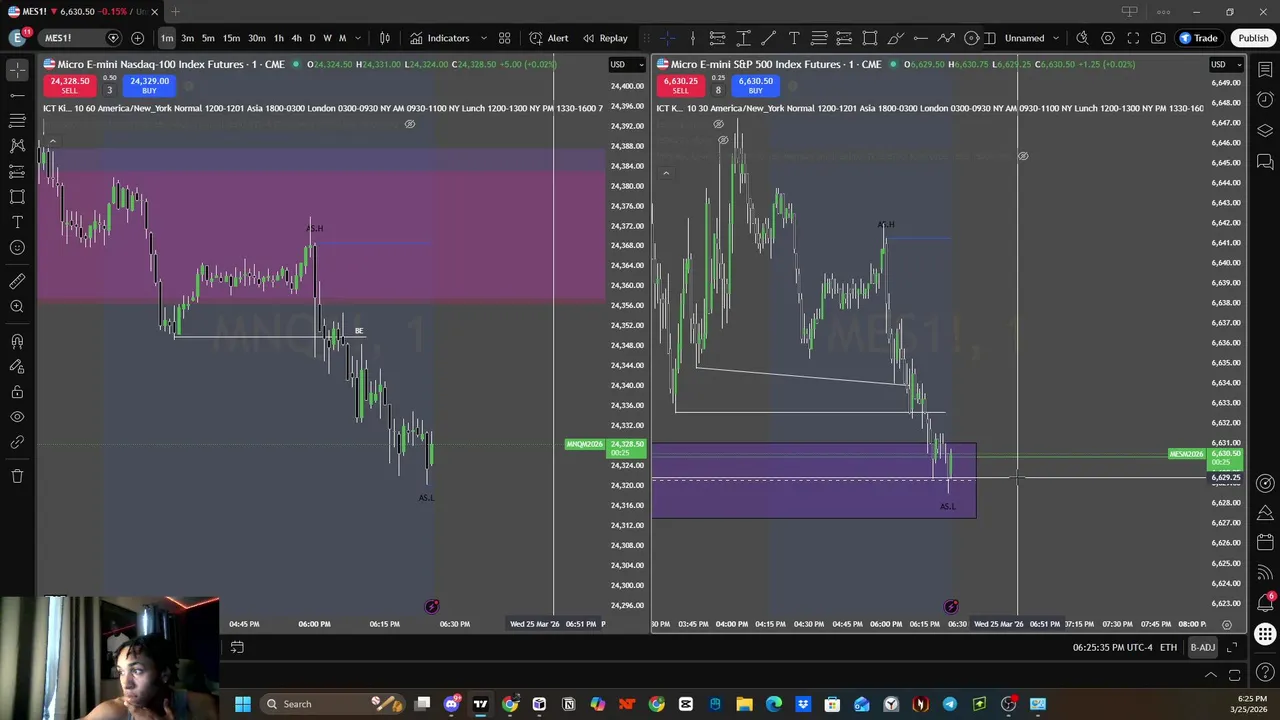Add a symbol to compare with plus icon
The height and width of the screenshot is (720, 1280).
click(x=137, y=38)
